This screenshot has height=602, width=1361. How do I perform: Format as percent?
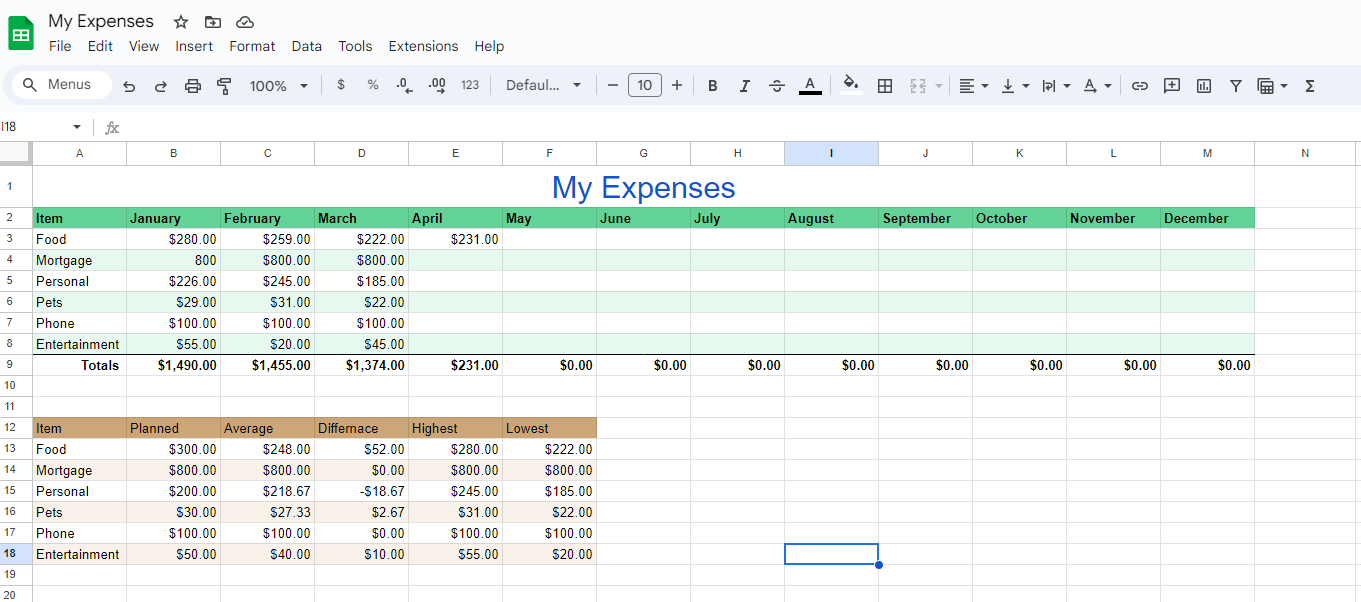(x=373, y=85)
